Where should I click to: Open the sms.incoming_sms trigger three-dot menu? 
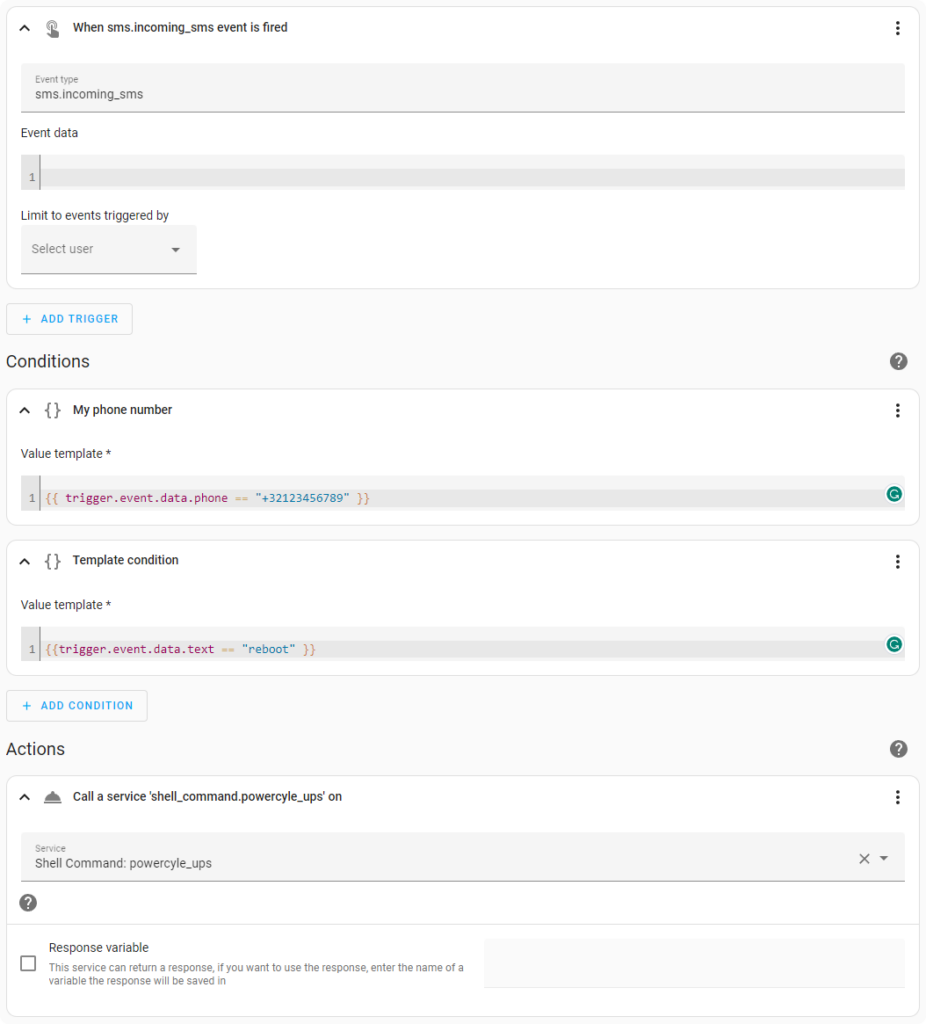click(x=897, y=28)
